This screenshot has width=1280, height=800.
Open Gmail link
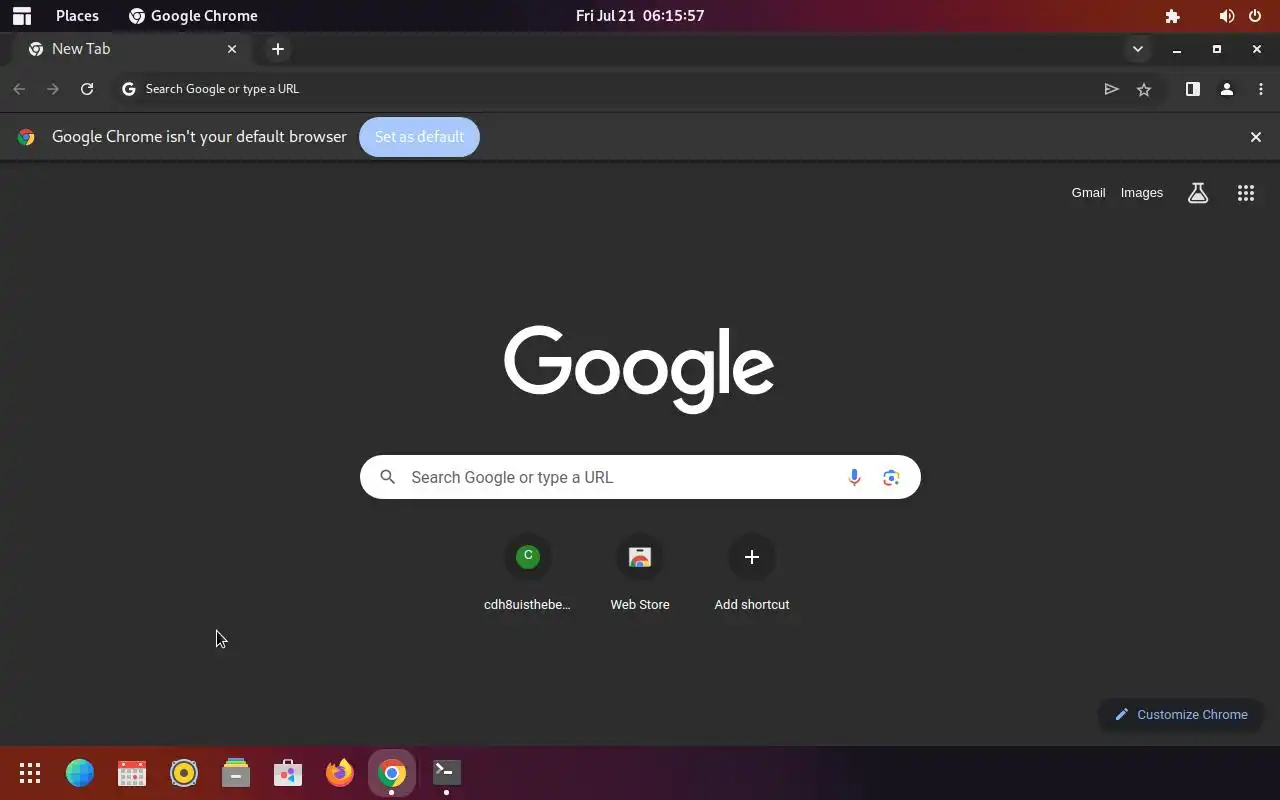pos(1088,193)
